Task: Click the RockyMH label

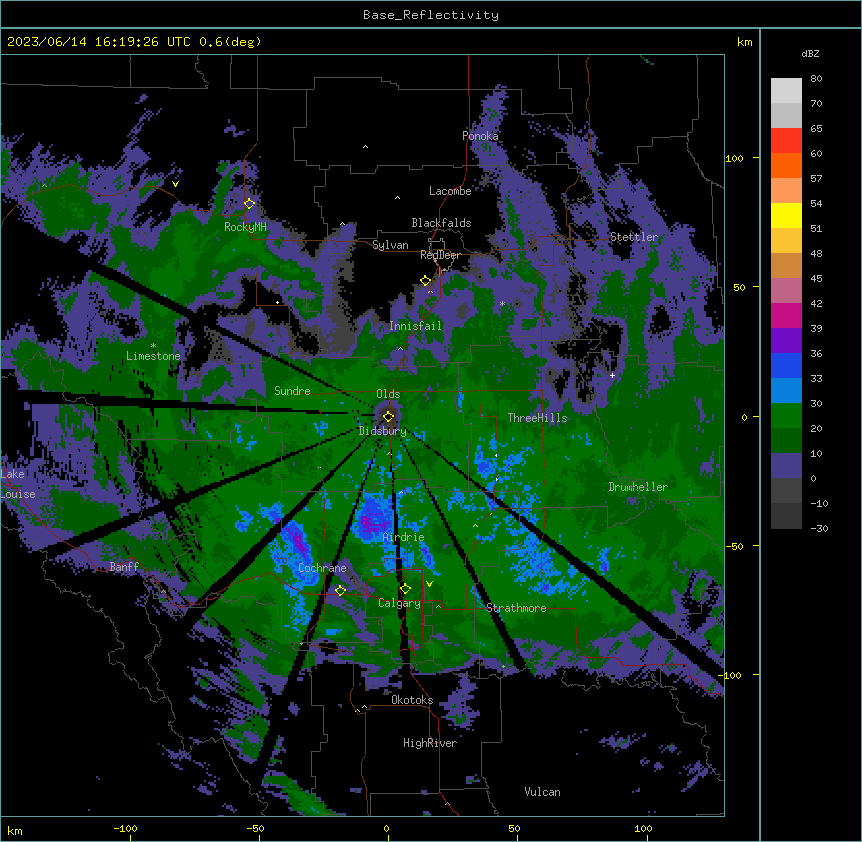Action: (x=245, y=227)
